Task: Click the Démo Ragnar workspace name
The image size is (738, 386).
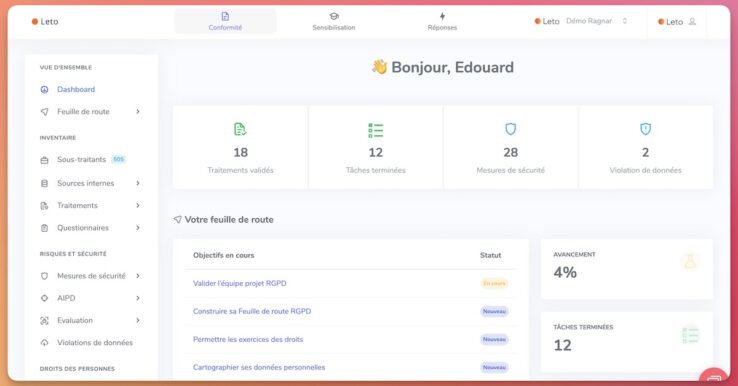Action: [x=589, y=21]
